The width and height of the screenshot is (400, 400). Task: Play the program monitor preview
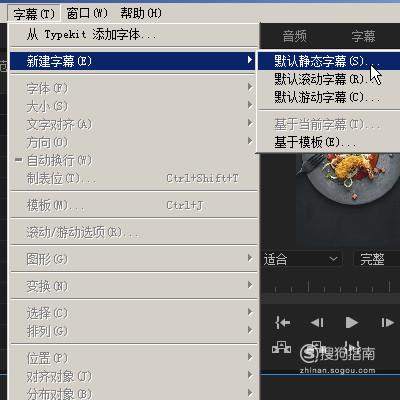[351, 322]
